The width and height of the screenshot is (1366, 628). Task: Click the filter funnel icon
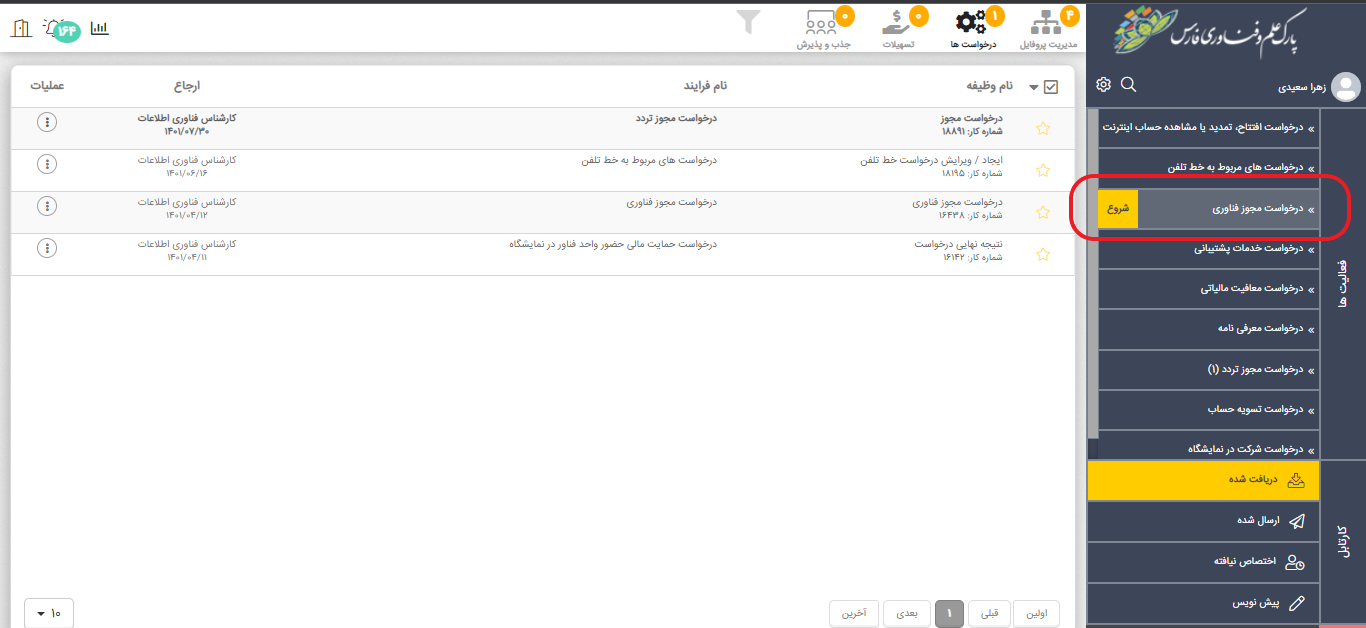click(x=749, y=22)
